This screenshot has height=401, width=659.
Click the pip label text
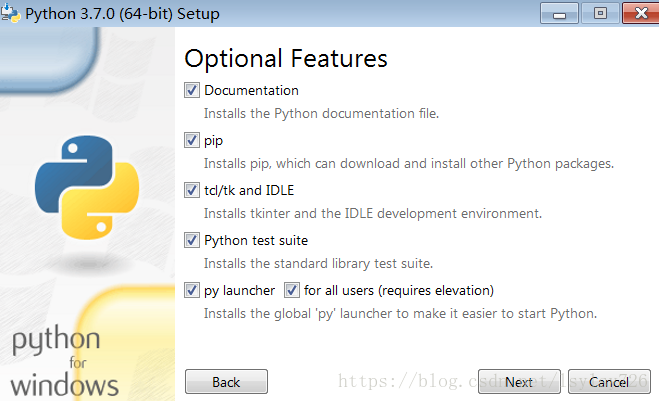pyautogui.click(x=214, y=141)
